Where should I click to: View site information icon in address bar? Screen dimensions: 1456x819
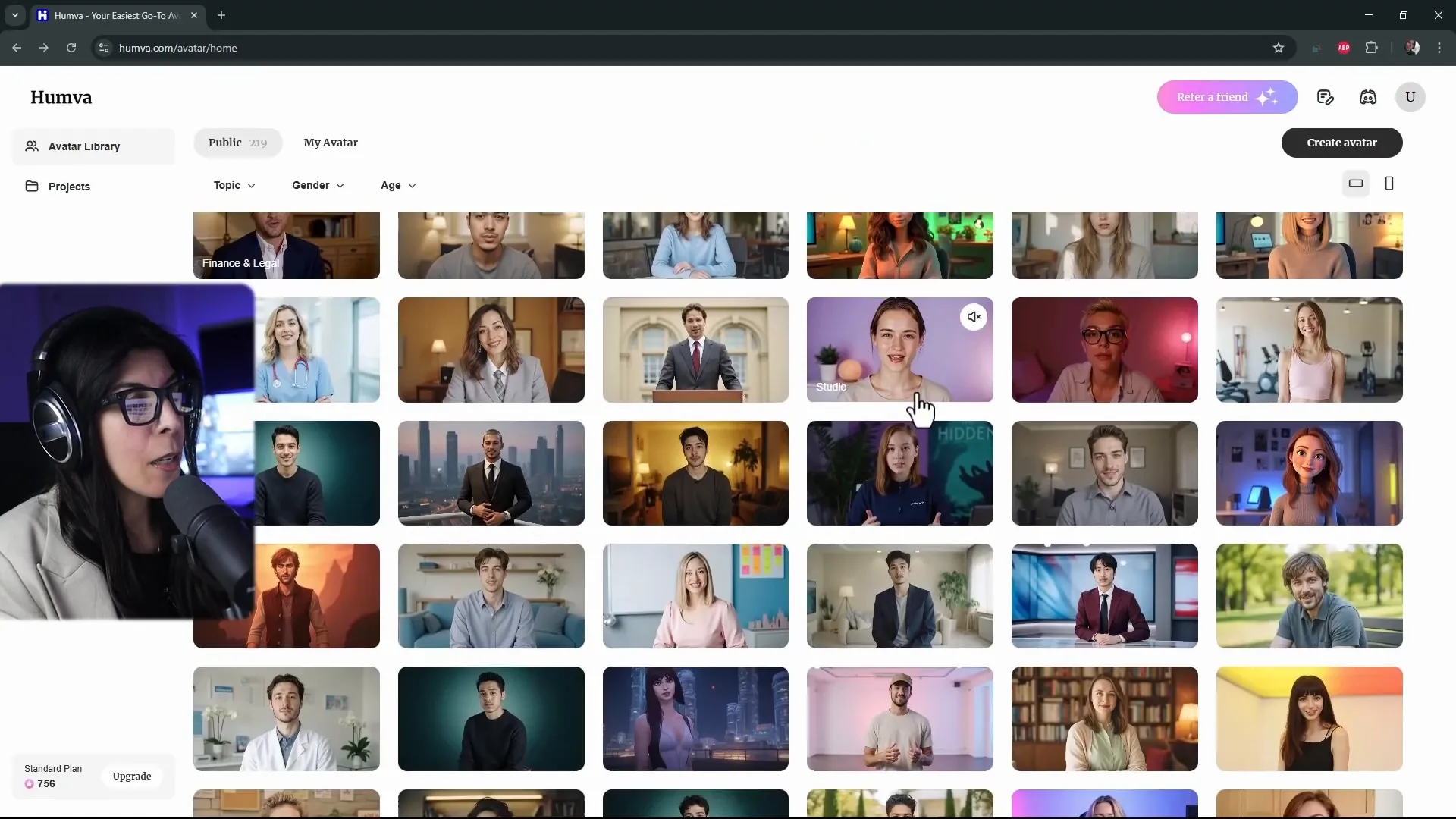point(104,48)
